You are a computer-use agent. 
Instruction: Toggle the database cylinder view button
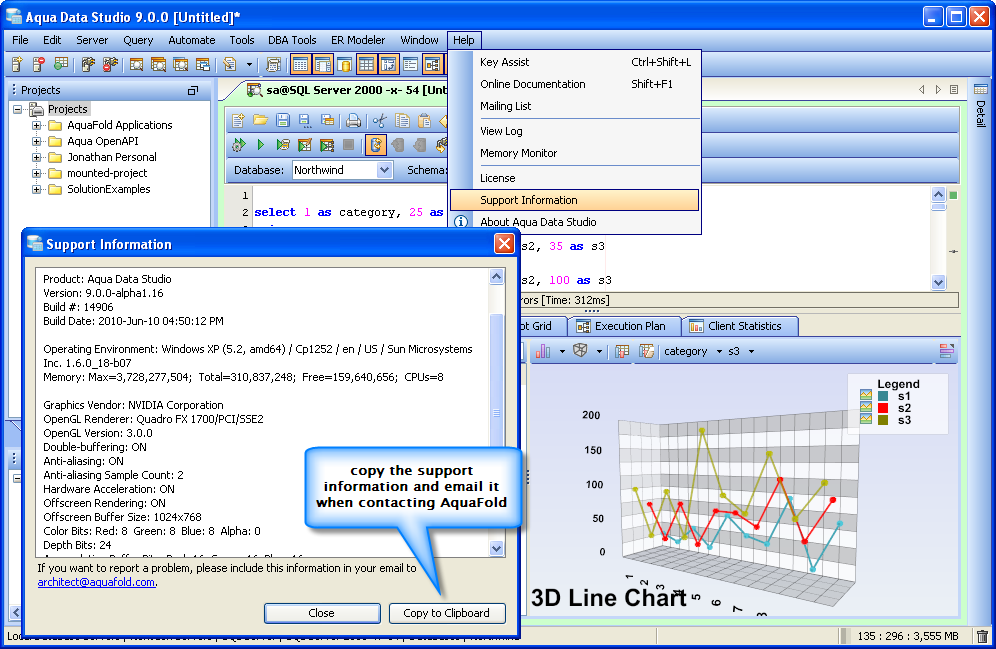click(344, 64)
